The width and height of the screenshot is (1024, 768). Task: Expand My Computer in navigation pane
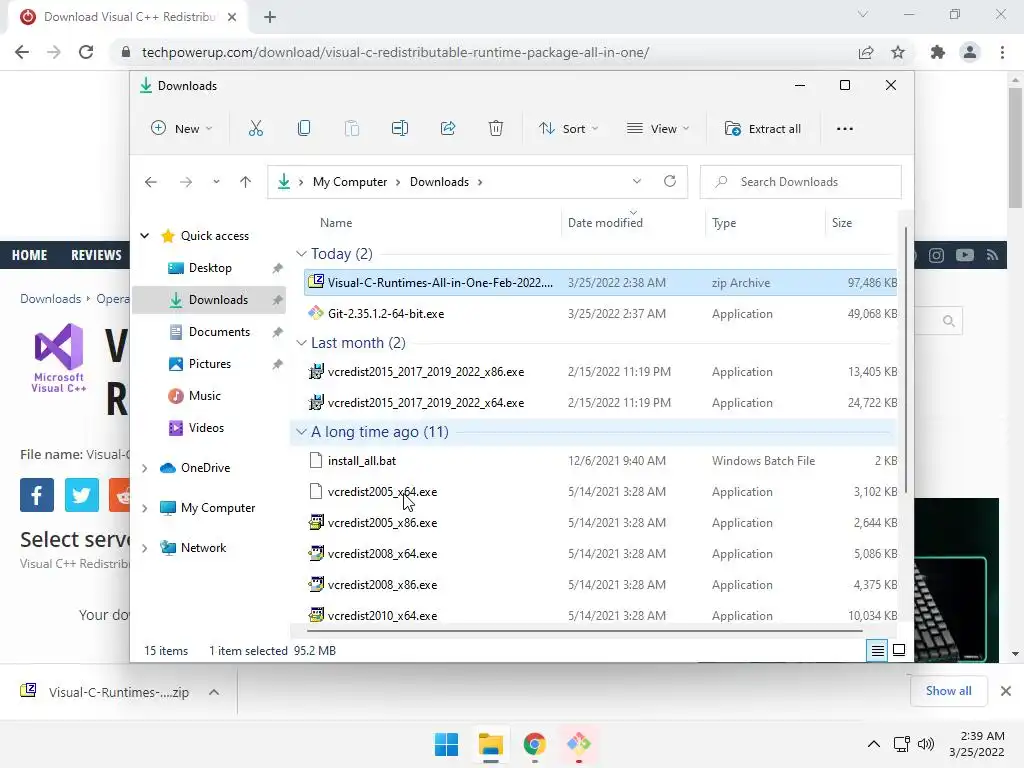pos(144,508)
